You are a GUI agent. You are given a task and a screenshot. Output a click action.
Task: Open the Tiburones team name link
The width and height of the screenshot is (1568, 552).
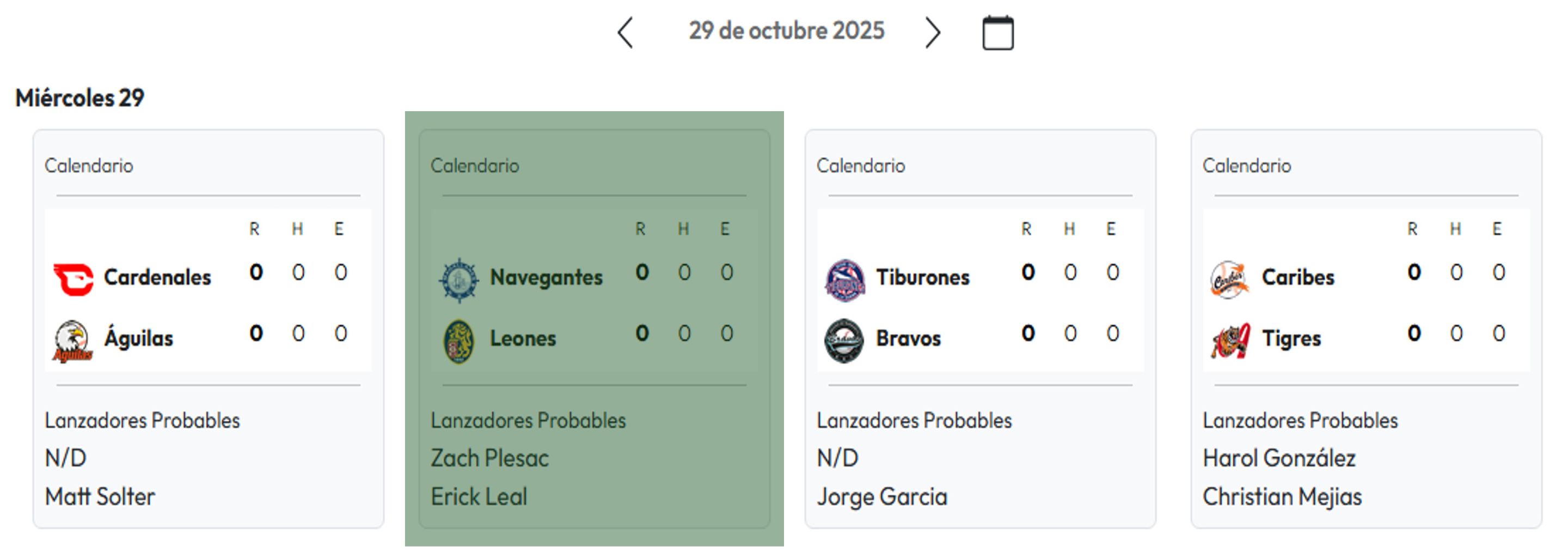tap(922, 277)
